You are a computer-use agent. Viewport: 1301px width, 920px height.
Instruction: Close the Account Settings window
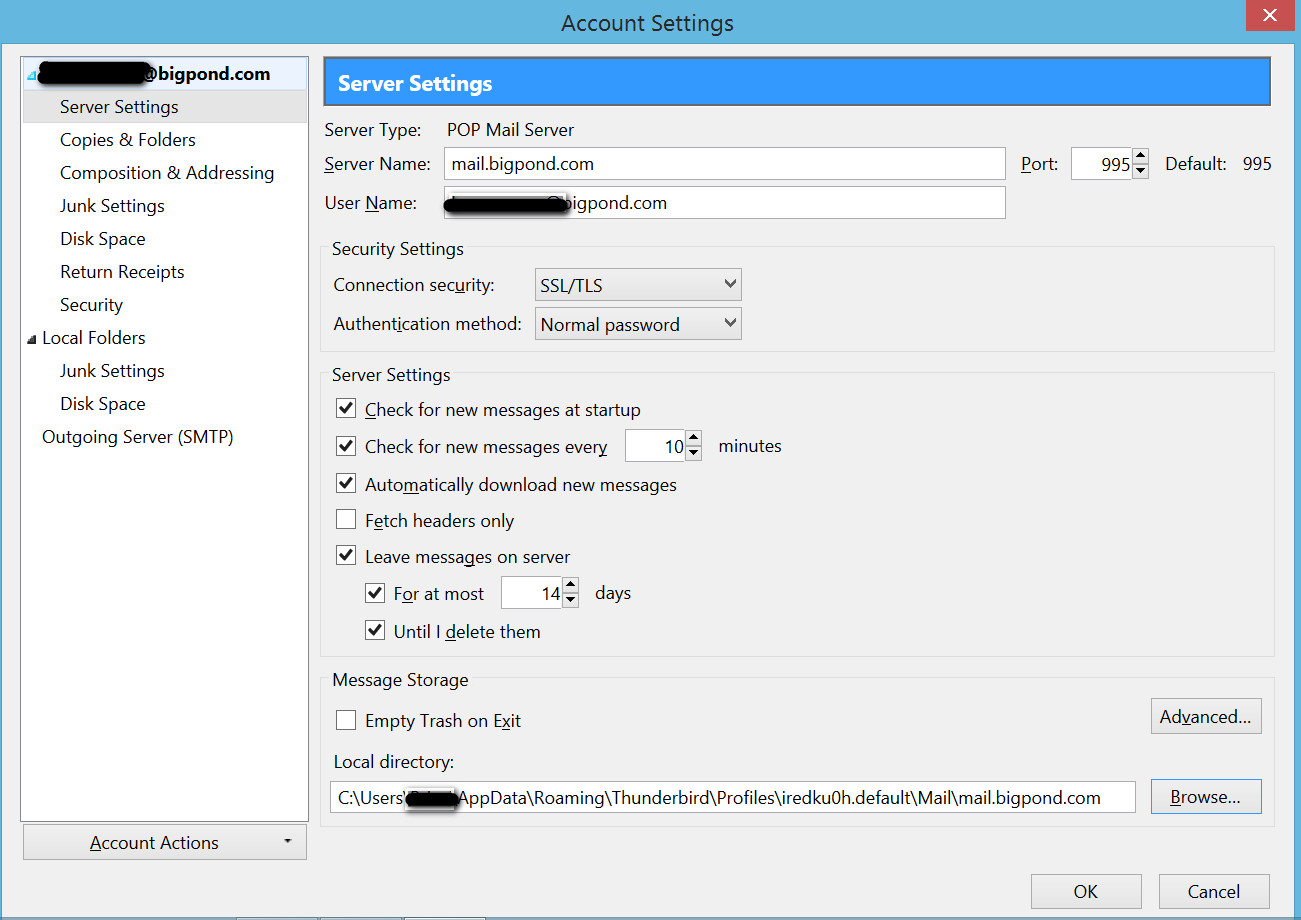1269,16
